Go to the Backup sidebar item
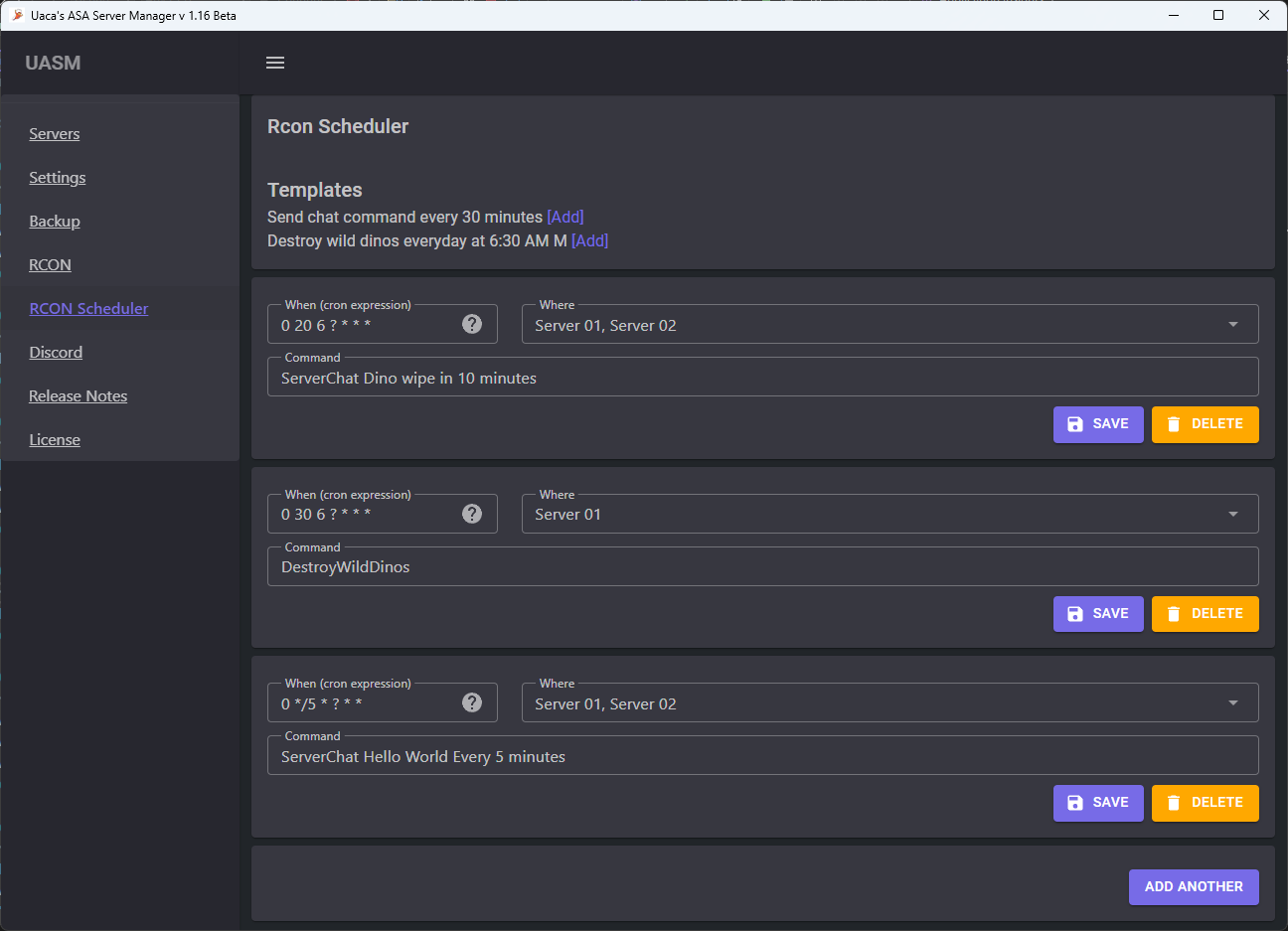This screenshot has height=931, width=1288. click(x=55, y=222)
